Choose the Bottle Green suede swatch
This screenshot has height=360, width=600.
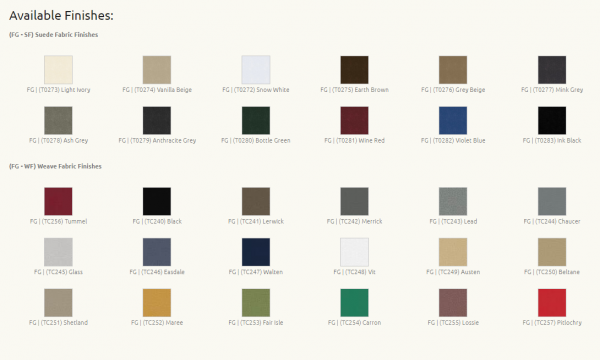(x=256, y=121)
